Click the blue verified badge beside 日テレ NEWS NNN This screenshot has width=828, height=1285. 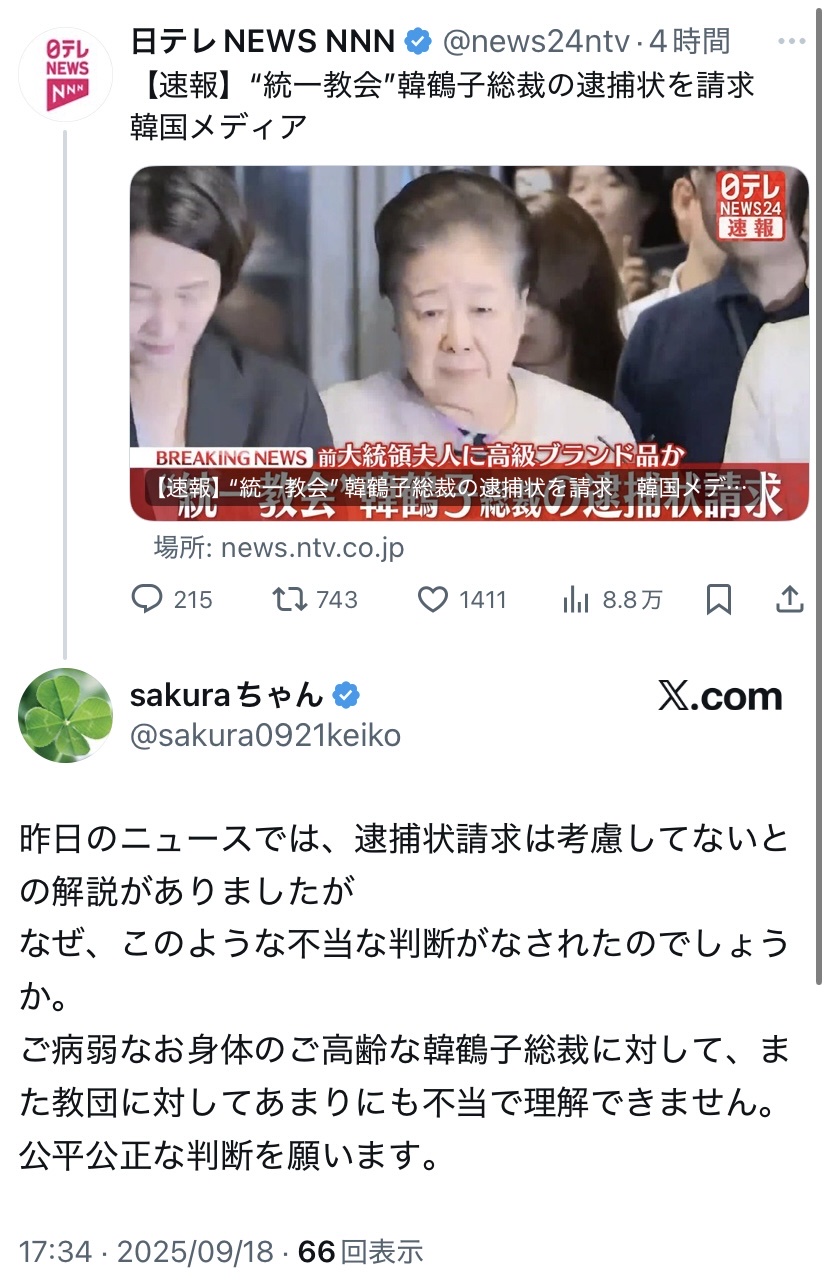click(418, 41)
